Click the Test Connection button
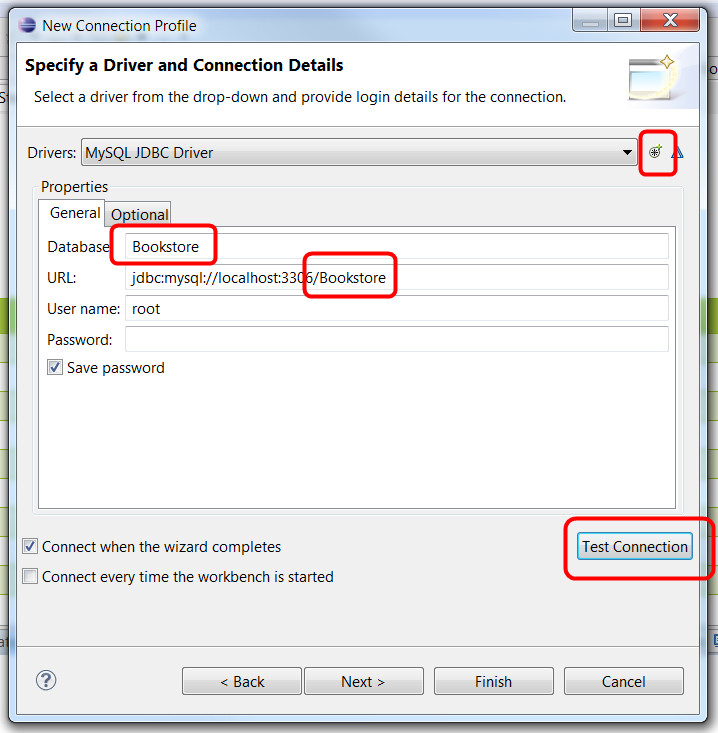 tap(634, 546)
